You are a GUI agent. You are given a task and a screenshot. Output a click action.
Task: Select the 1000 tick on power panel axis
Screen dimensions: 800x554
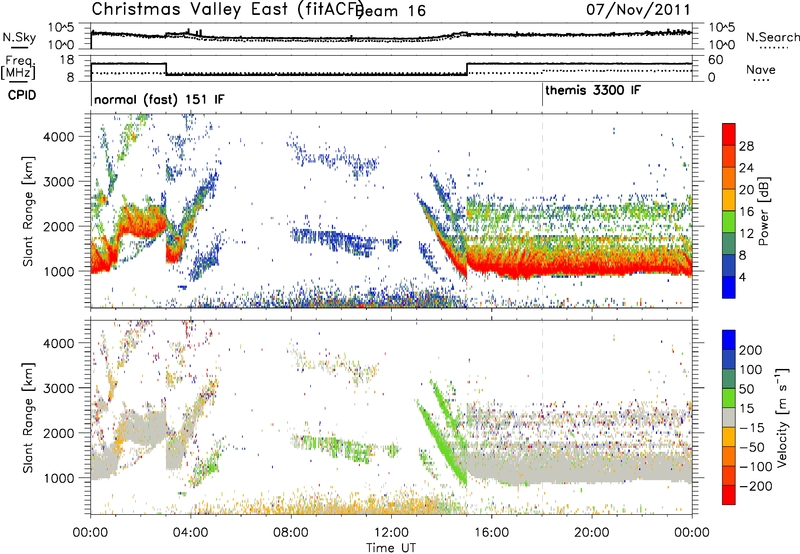tap(58, 271)
